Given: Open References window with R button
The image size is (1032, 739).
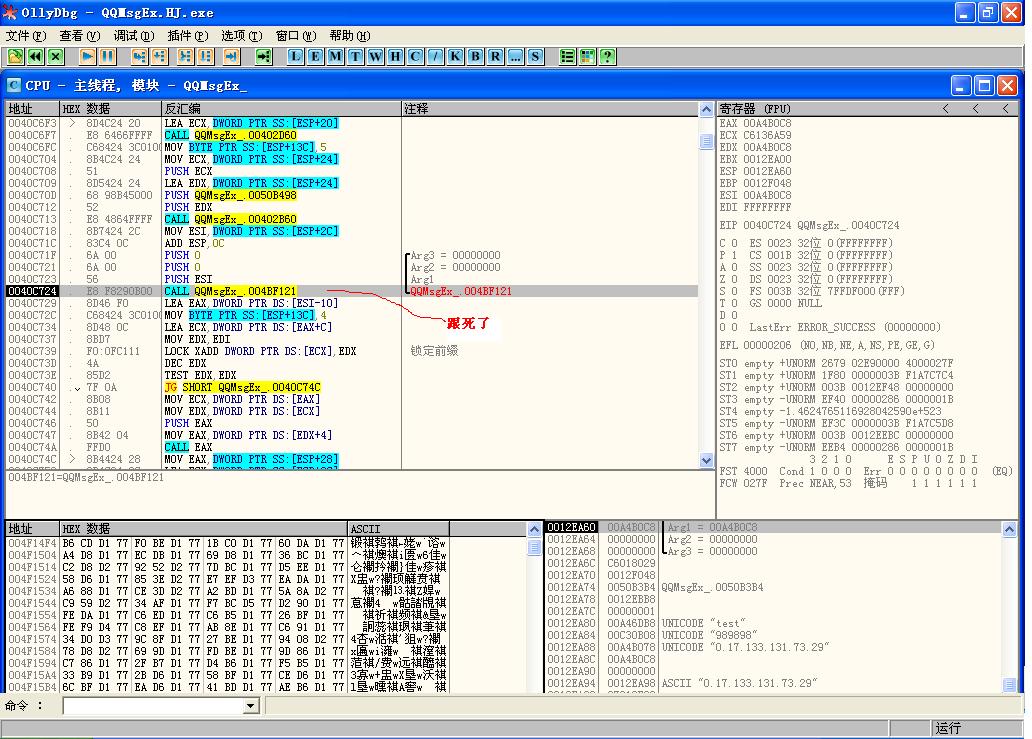Looking at the screenshot, I should [x=495, y=57].
